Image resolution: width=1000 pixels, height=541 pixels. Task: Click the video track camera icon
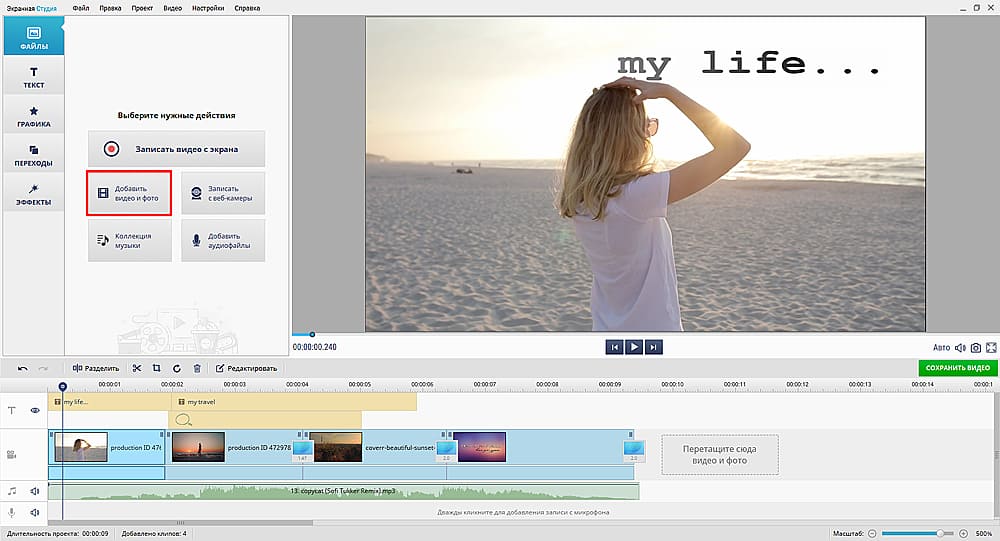pos(11,455)
